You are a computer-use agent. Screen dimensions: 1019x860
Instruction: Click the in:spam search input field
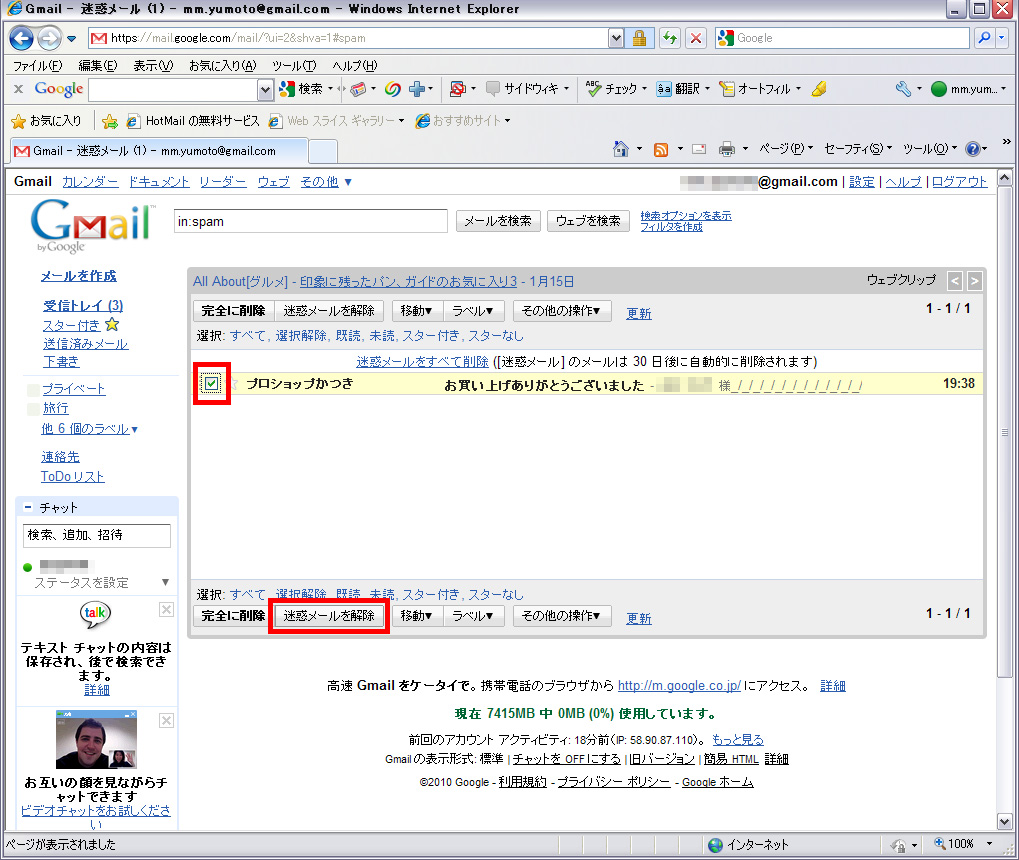pyautogui.click(x=311, y=221)
